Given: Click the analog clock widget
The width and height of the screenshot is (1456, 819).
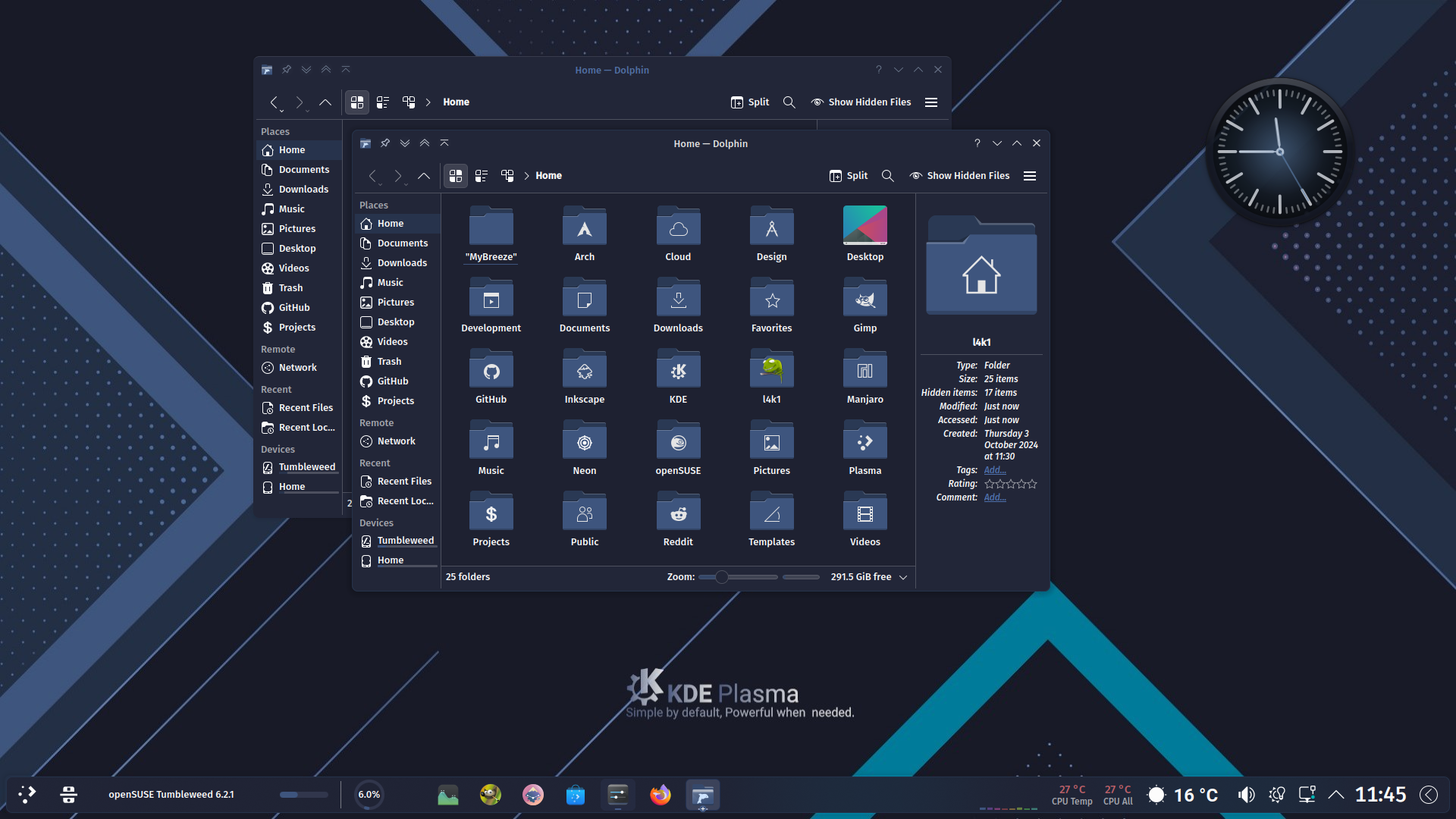Looking at the screenshot, I should pyautogui.click(x=1279, y=152).
